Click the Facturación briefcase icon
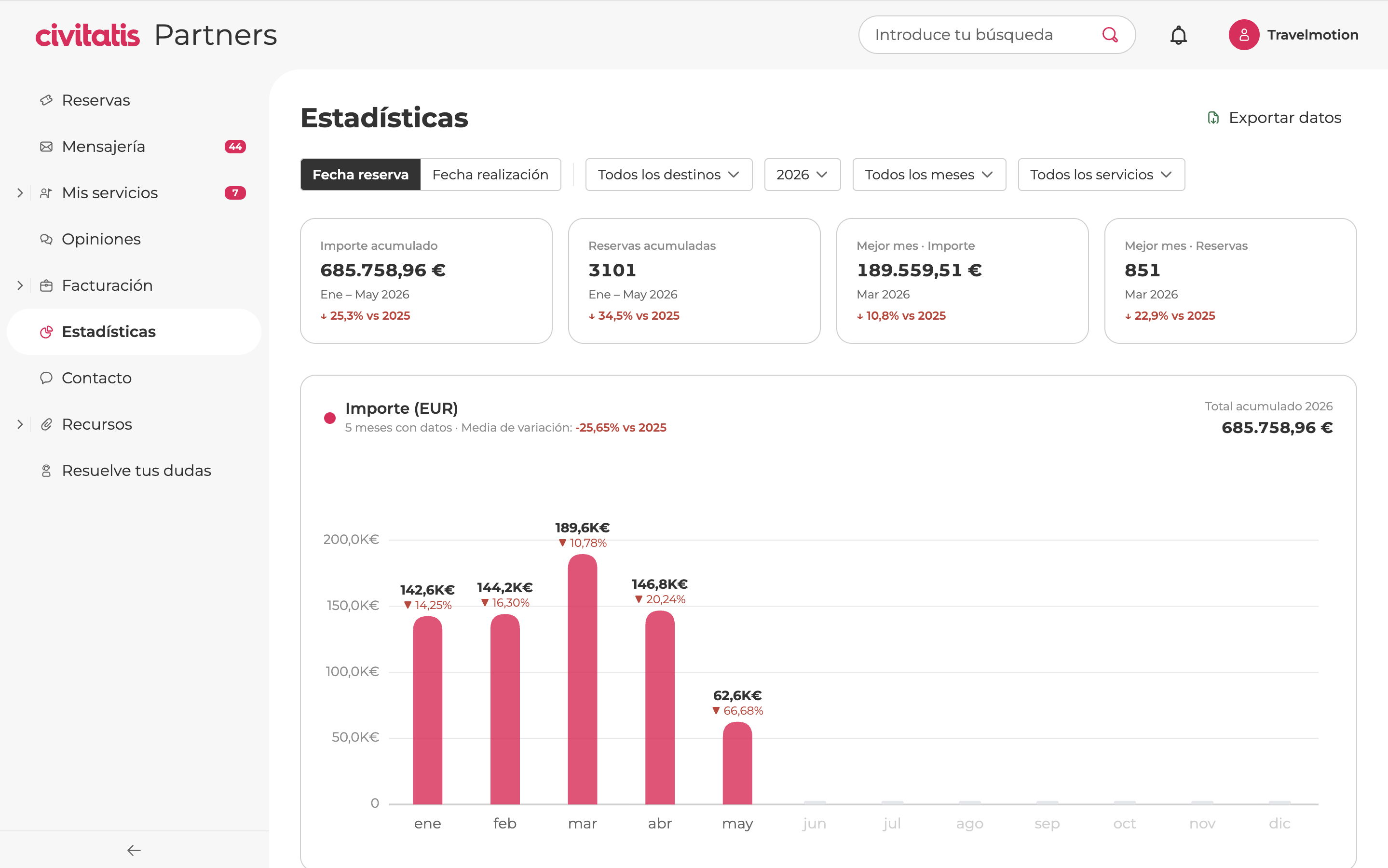The height and width of the screenshot is (868, 1388). (46, 286)
